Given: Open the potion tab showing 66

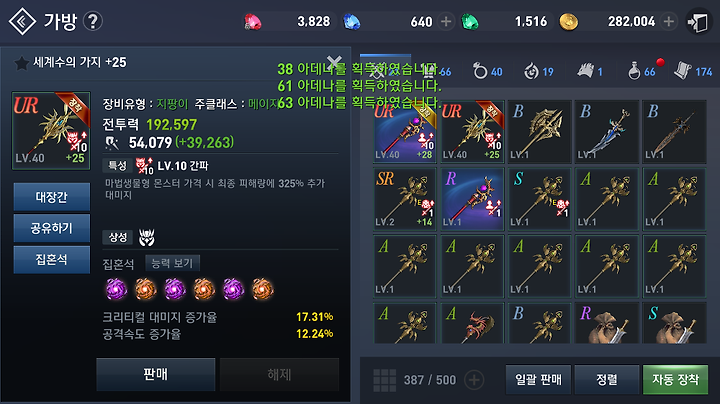Looking at the screenshot, I should (642, 72).
